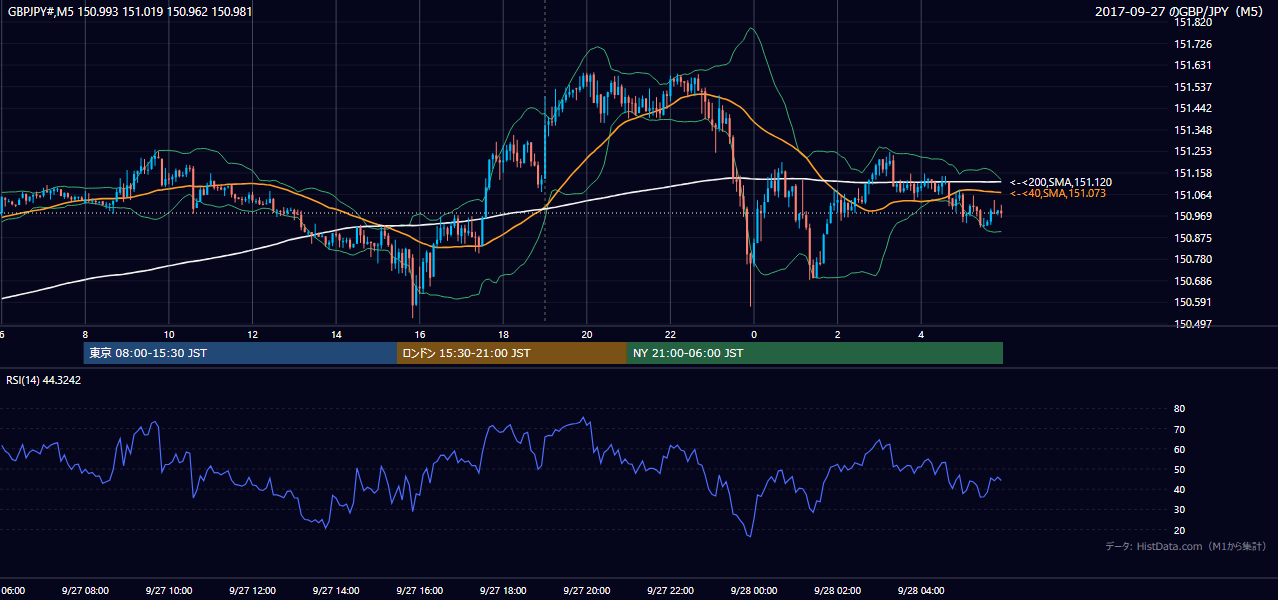Select the NY 21:00-06:00 JST session bar

pos(815,353)
